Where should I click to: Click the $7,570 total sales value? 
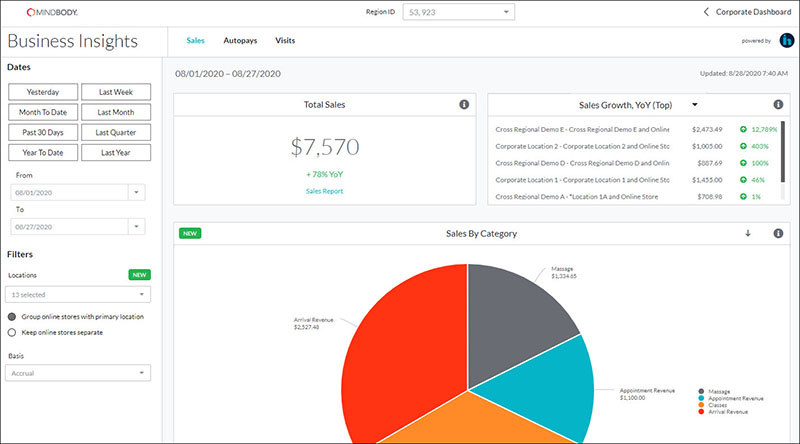click(325, 147)
